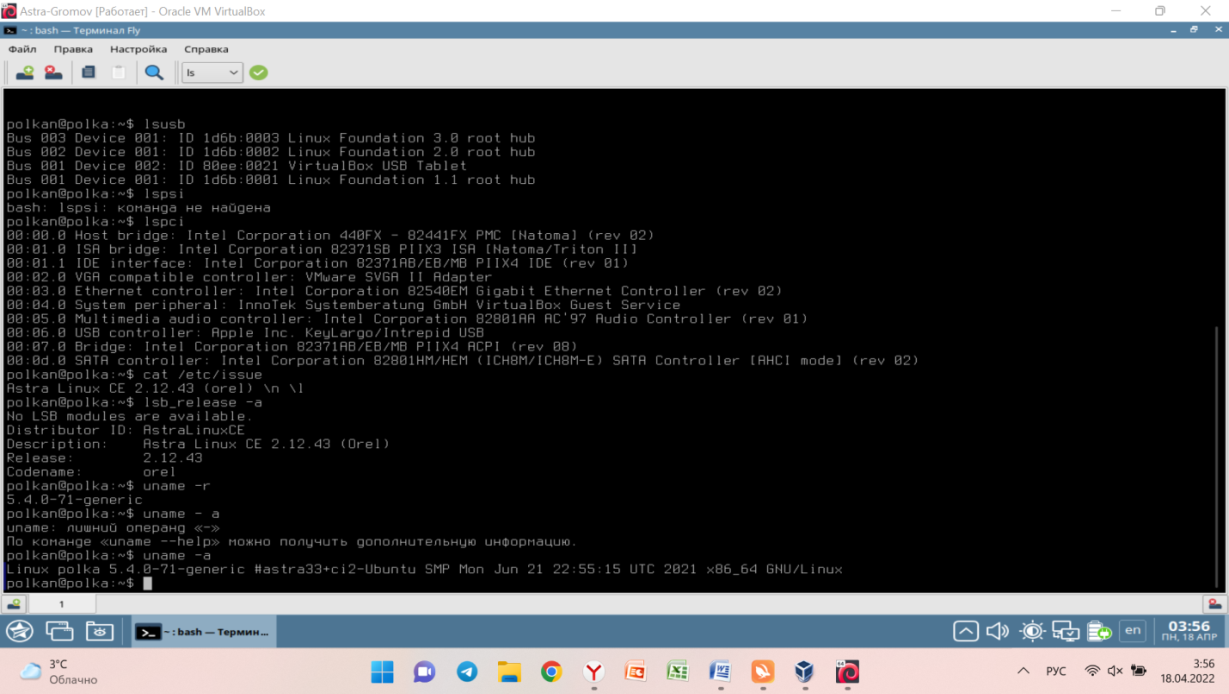Click Fly battery update tray icon
This screenshot has height=694, width=1229.
1100,631
